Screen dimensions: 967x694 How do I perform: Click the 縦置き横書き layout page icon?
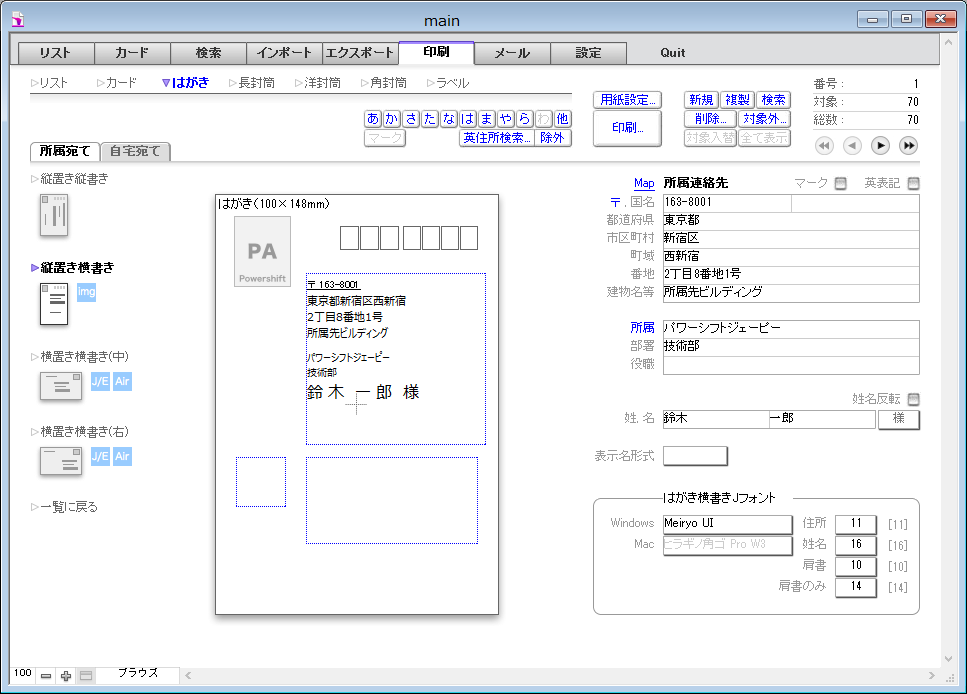(53, 304)
